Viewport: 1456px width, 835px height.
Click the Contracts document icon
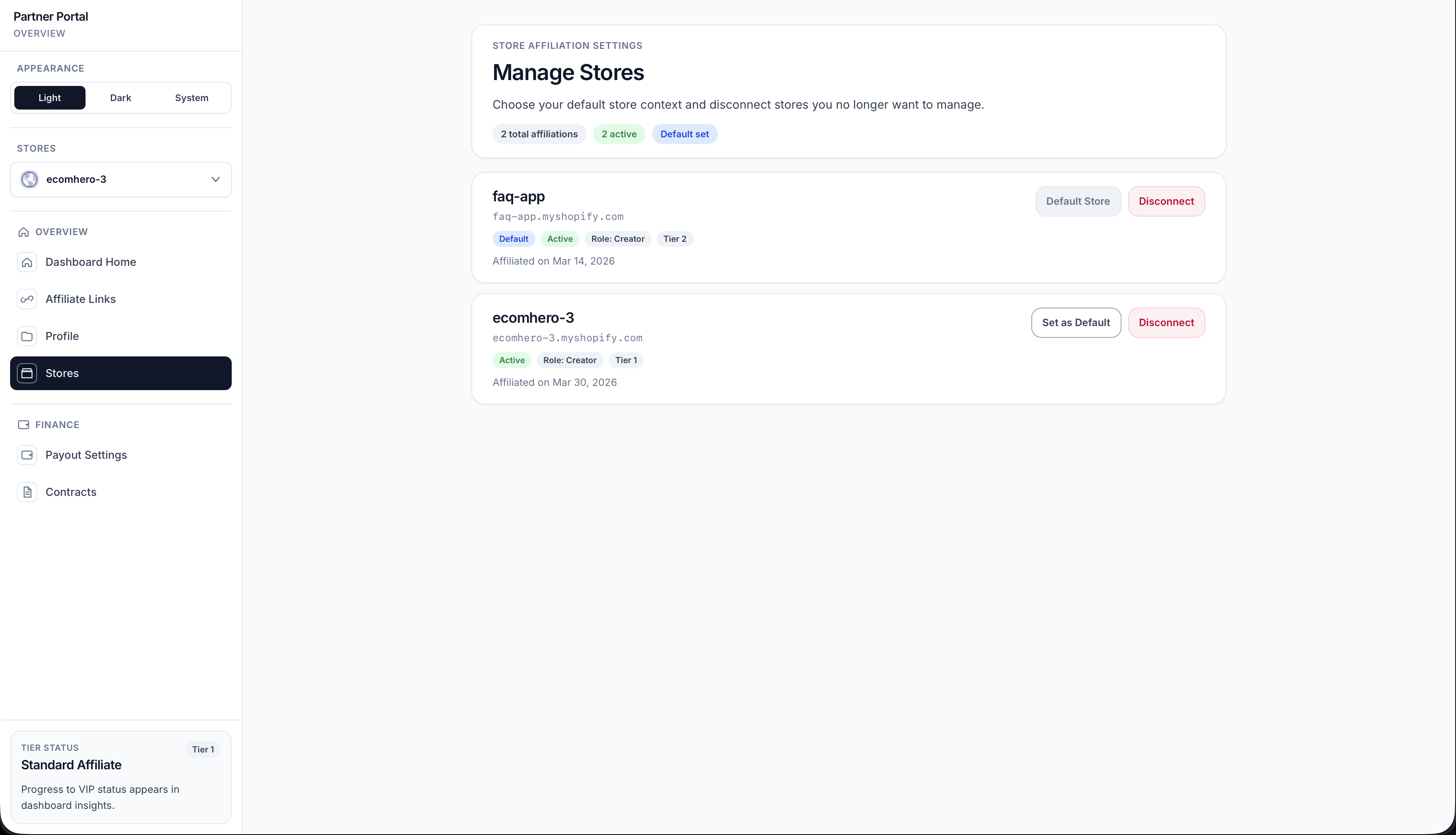point(27,492)
